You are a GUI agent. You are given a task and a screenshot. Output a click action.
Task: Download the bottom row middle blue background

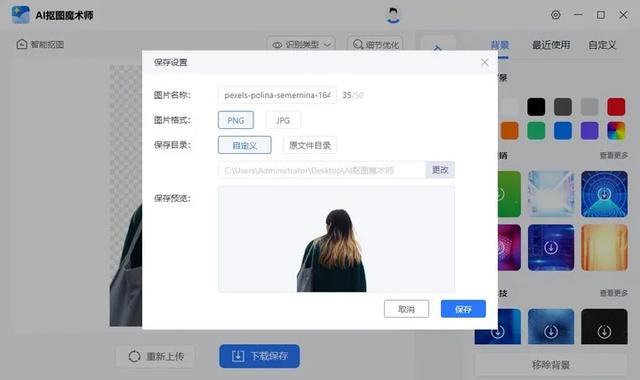[551, 331]
